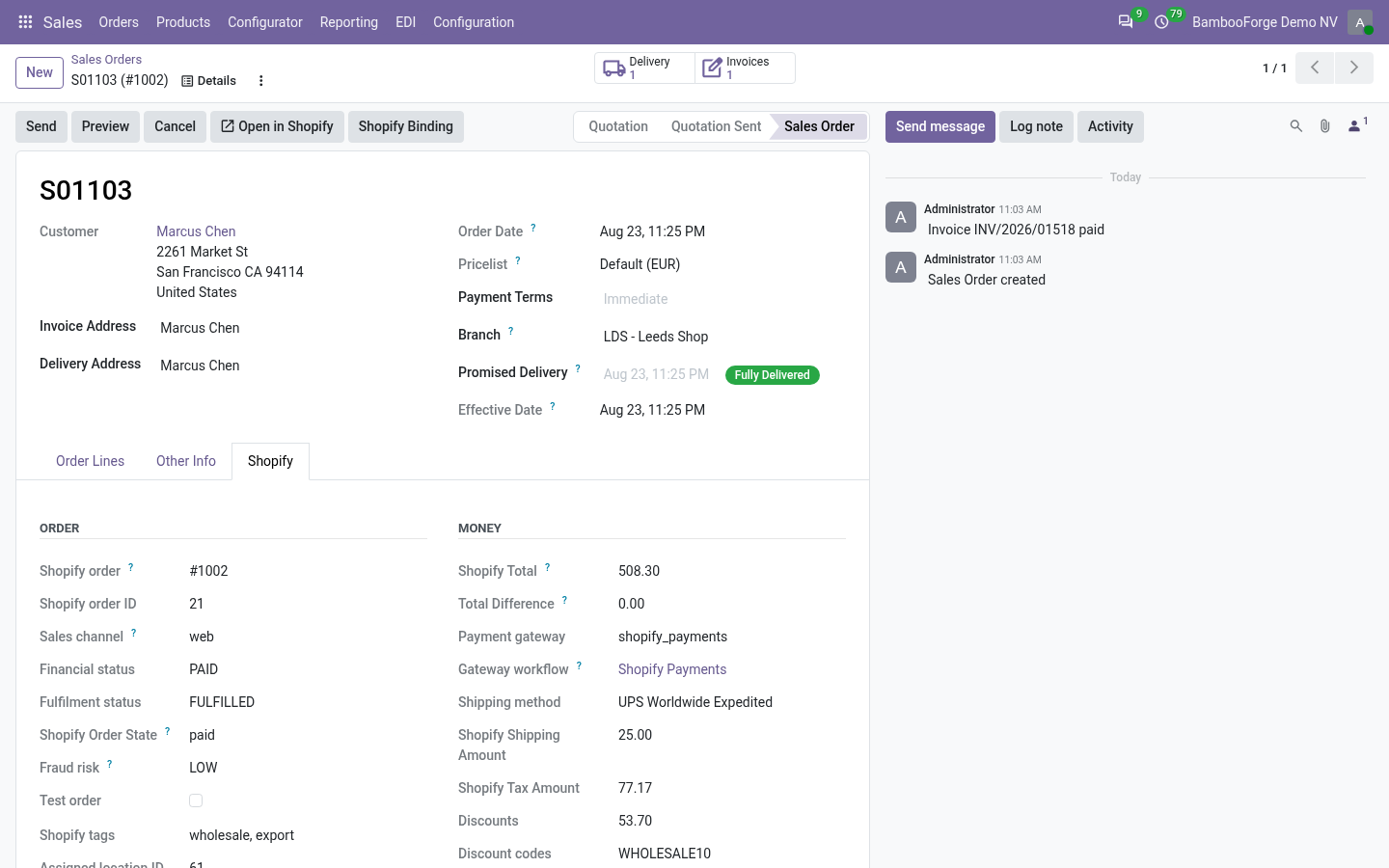Screen dimensions: 1389x868
Task: Switch to the Other Info tab
Action: [x=186, y=461]
